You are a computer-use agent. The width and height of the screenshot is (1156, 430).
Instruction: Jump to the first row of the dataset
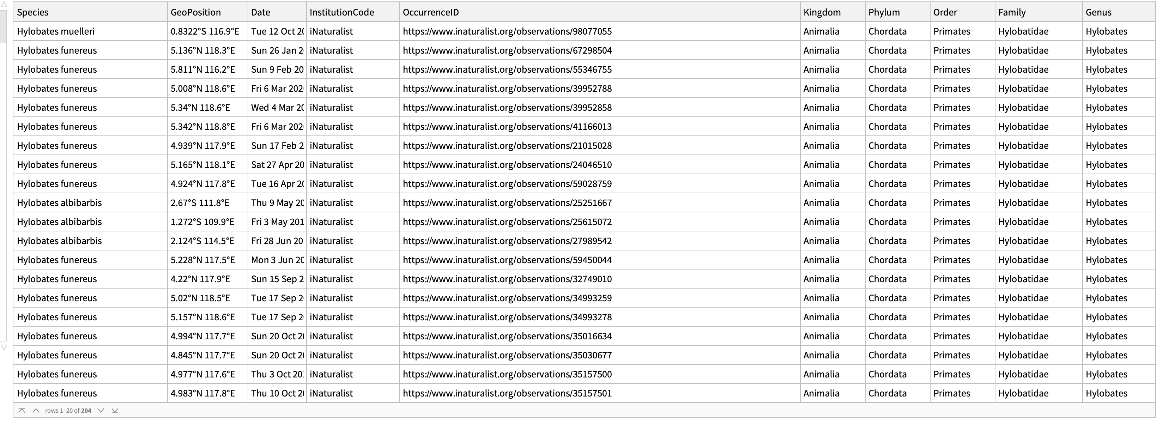click(21, 411)
